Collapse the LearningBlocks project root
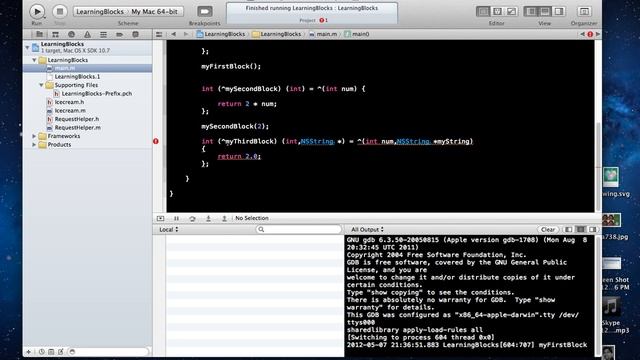The image size is (640, 360). [27, 47]
